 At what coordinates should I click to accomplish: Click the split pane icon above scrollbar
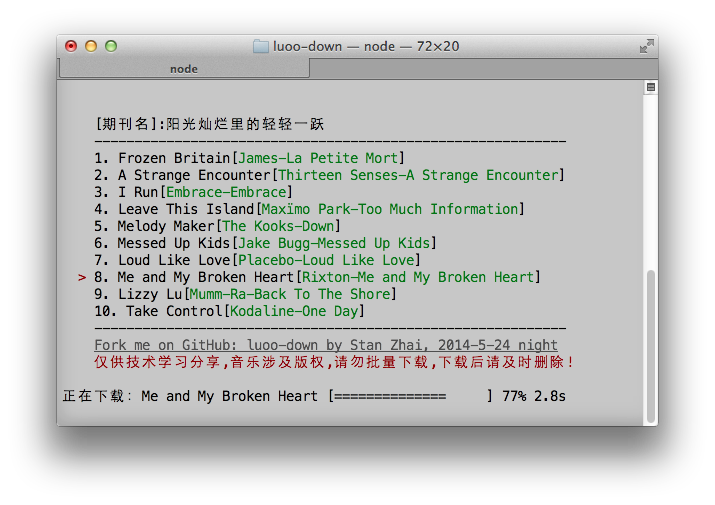tap(651, 88)
